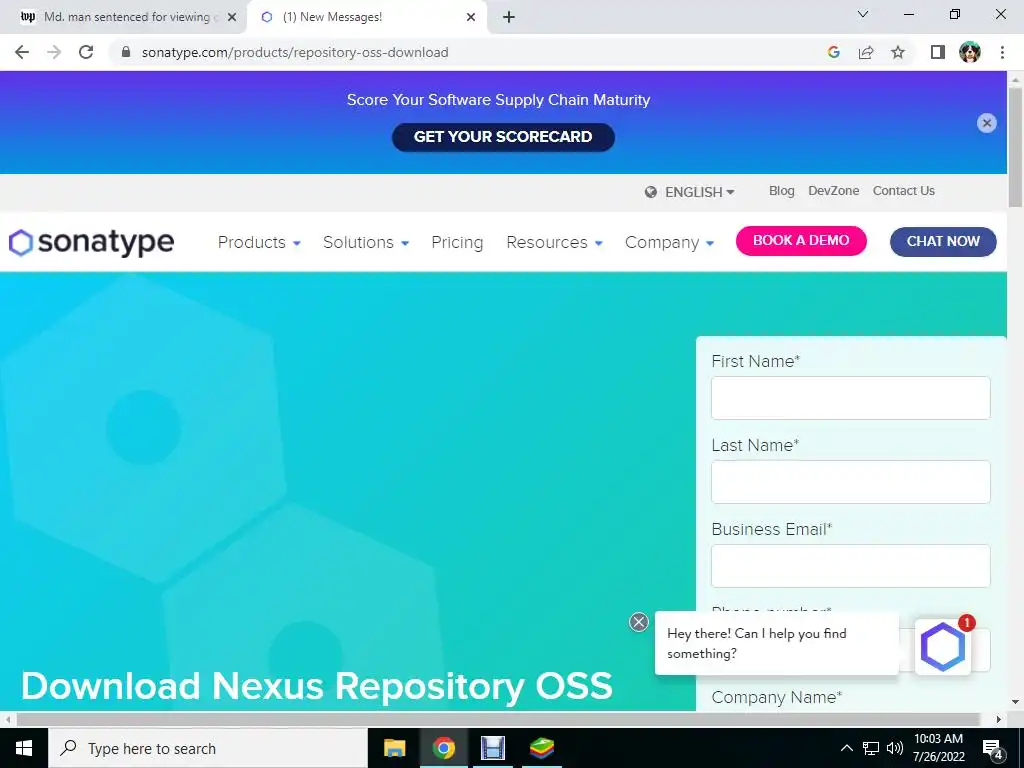Open File Explorer from the taskbar
The image size is (1024, 768).
tap(394, 748)
